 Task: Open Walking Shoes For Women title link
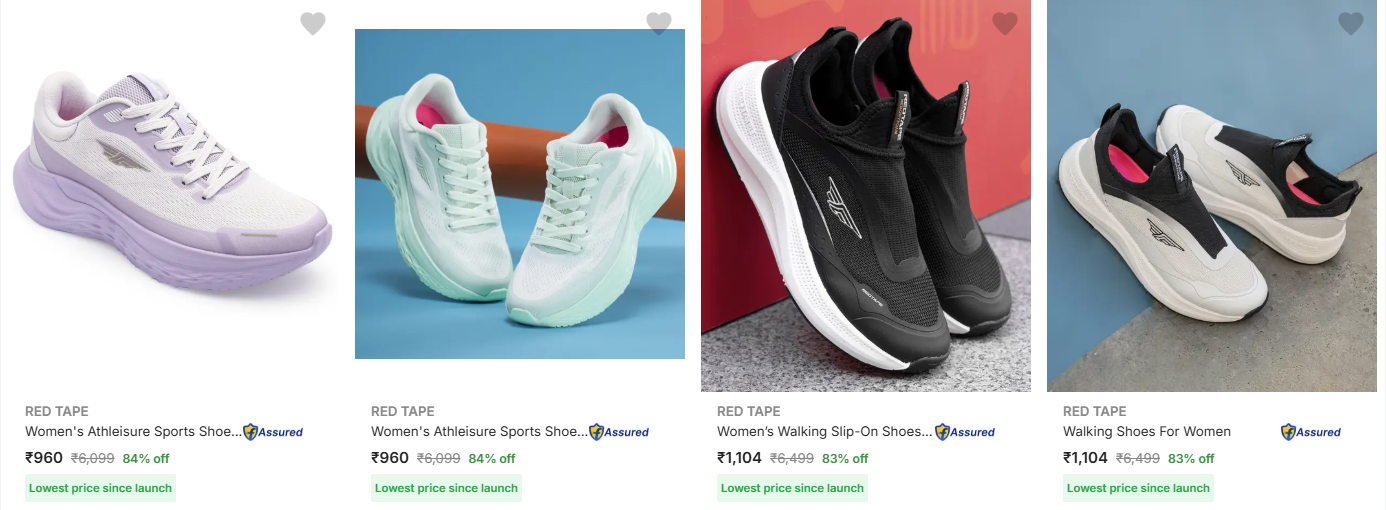point(1147,432)
